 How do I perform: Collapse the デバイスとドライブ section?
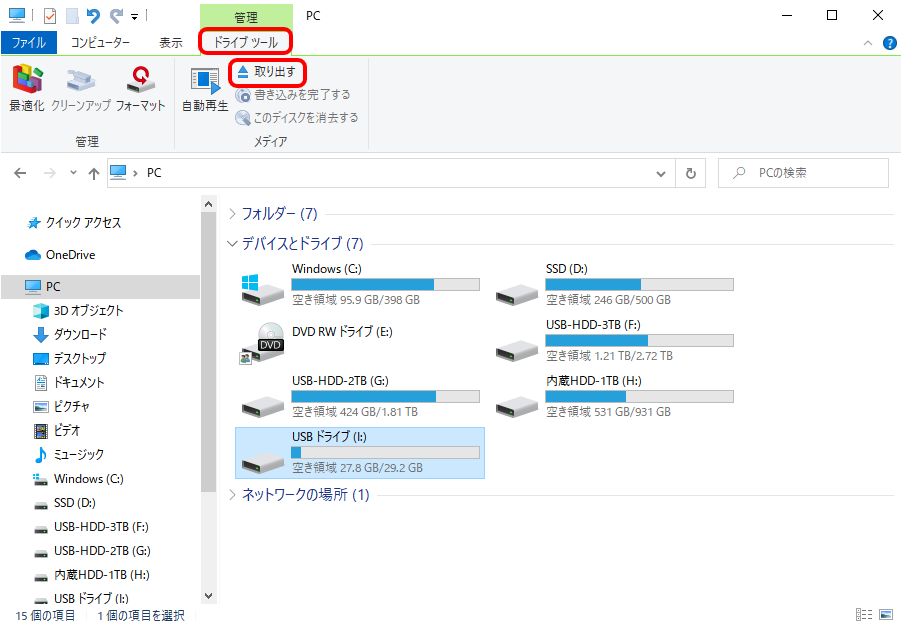pyautogui.click(x=231, y=243)
